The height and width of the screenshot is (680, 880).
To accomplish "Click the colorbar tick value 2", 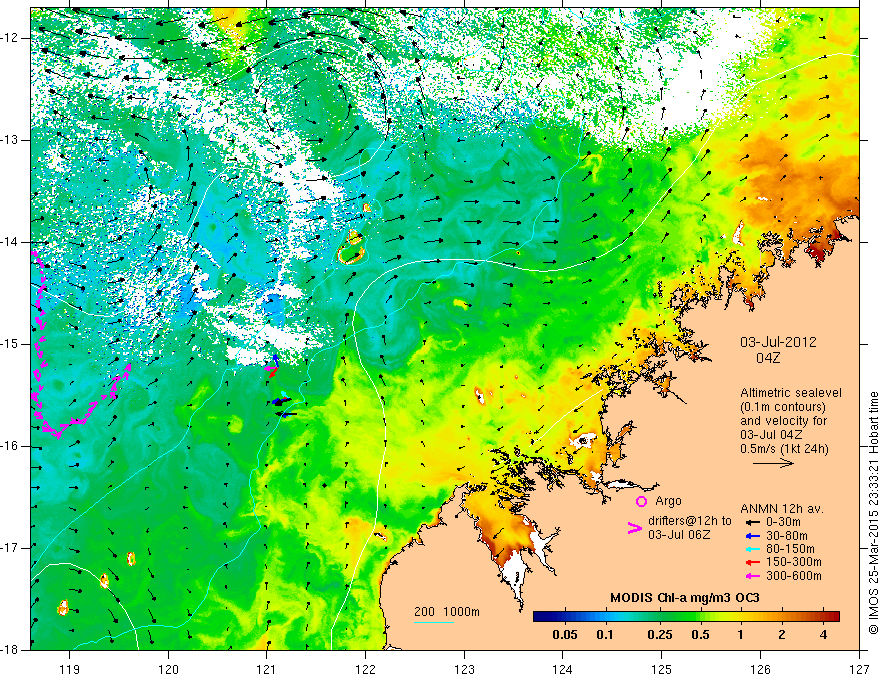I will 782,635.
